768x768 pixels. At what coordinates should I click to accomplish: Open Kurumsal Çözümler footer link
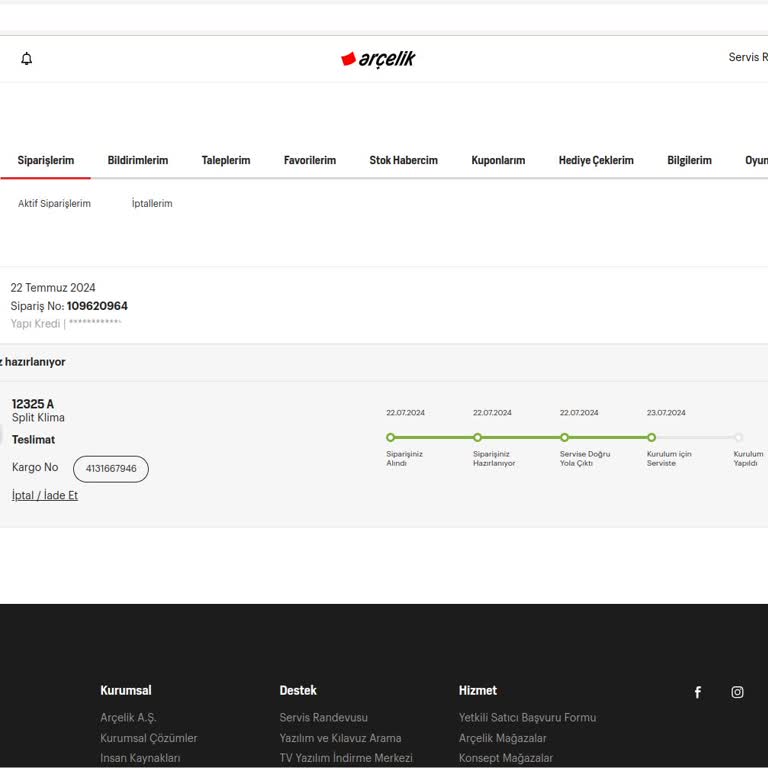[x=148, y=738]
